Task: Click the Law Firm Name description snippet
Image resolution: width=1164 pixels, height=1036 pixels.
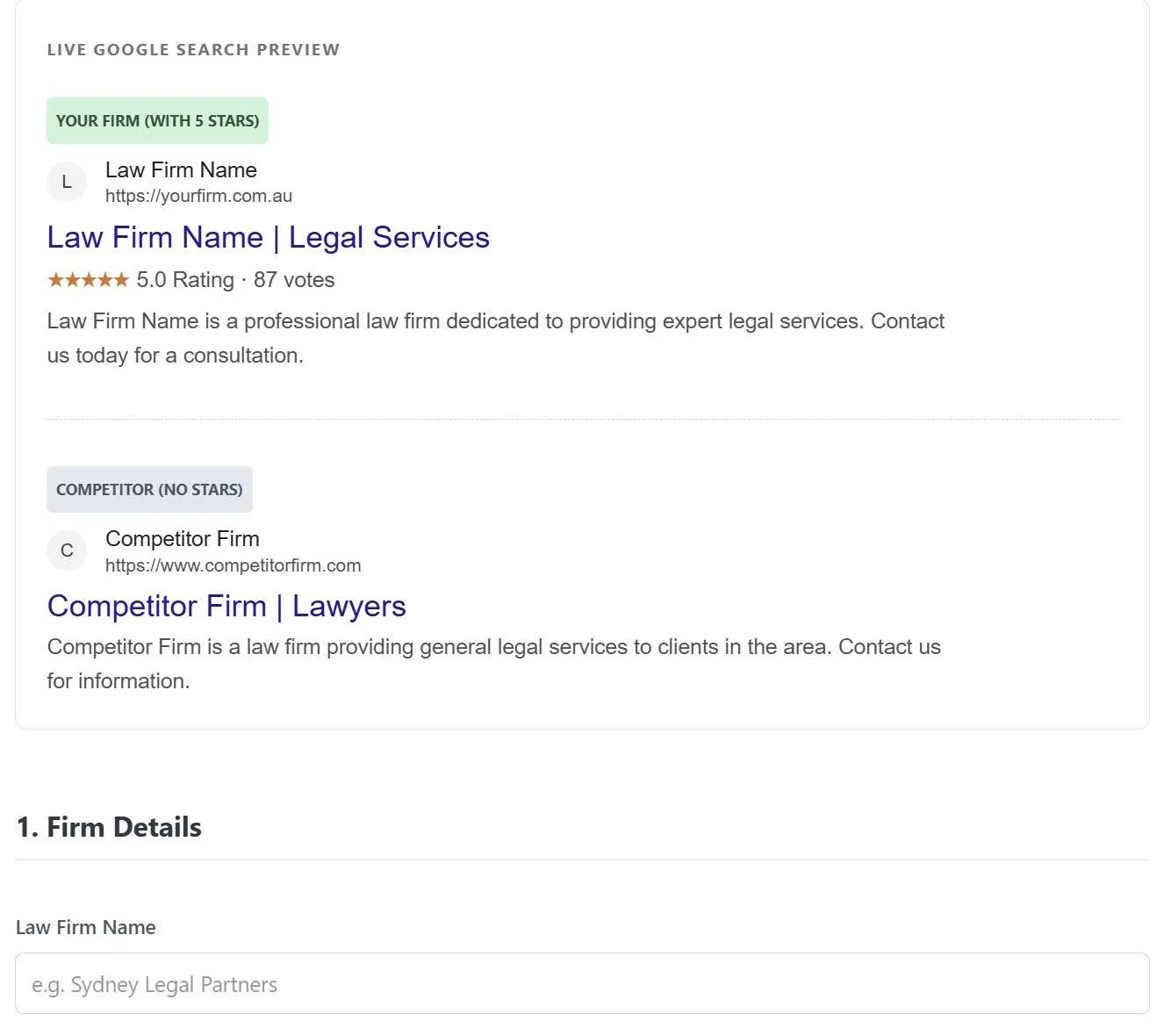Action: pos(495,338)
